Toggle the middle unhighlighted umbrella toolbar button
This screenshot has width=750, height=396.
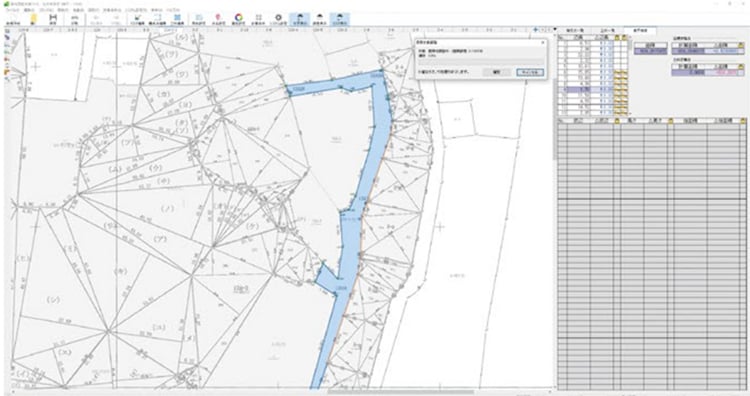(320, 19)
